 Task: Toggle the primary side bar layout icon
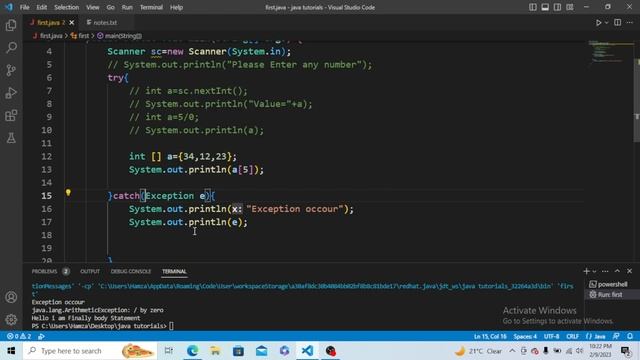coord(533,7)
